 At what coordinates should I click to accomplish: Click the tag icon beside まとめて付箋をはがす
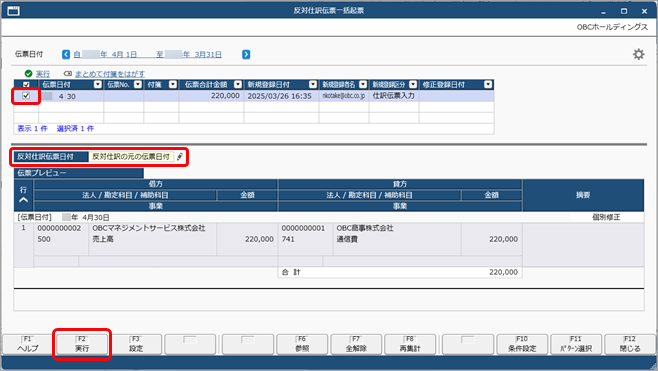click(68, 73)
